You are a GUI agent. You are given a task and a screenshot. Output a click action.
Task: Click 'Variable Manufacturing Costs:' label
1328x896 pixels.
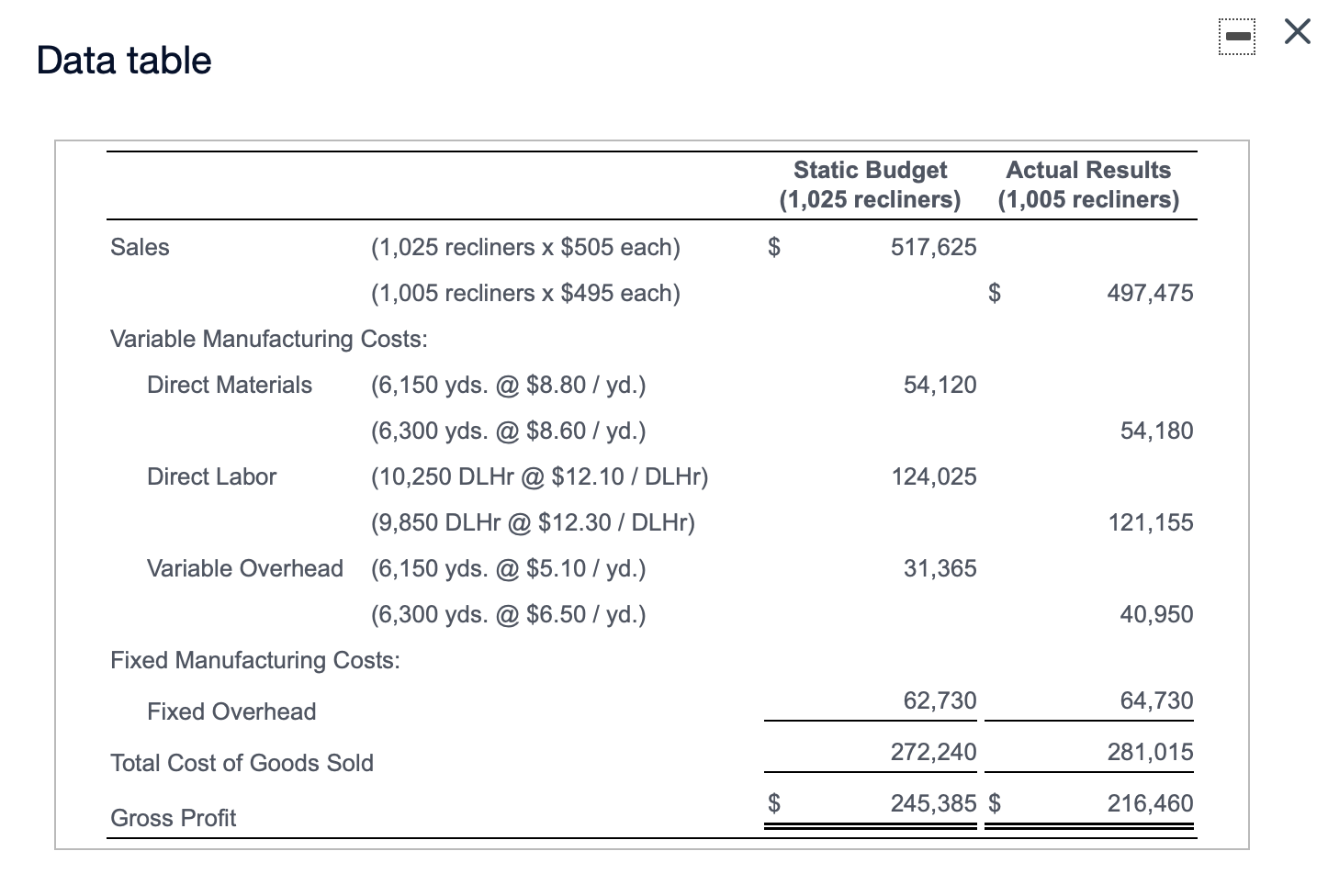269,339
